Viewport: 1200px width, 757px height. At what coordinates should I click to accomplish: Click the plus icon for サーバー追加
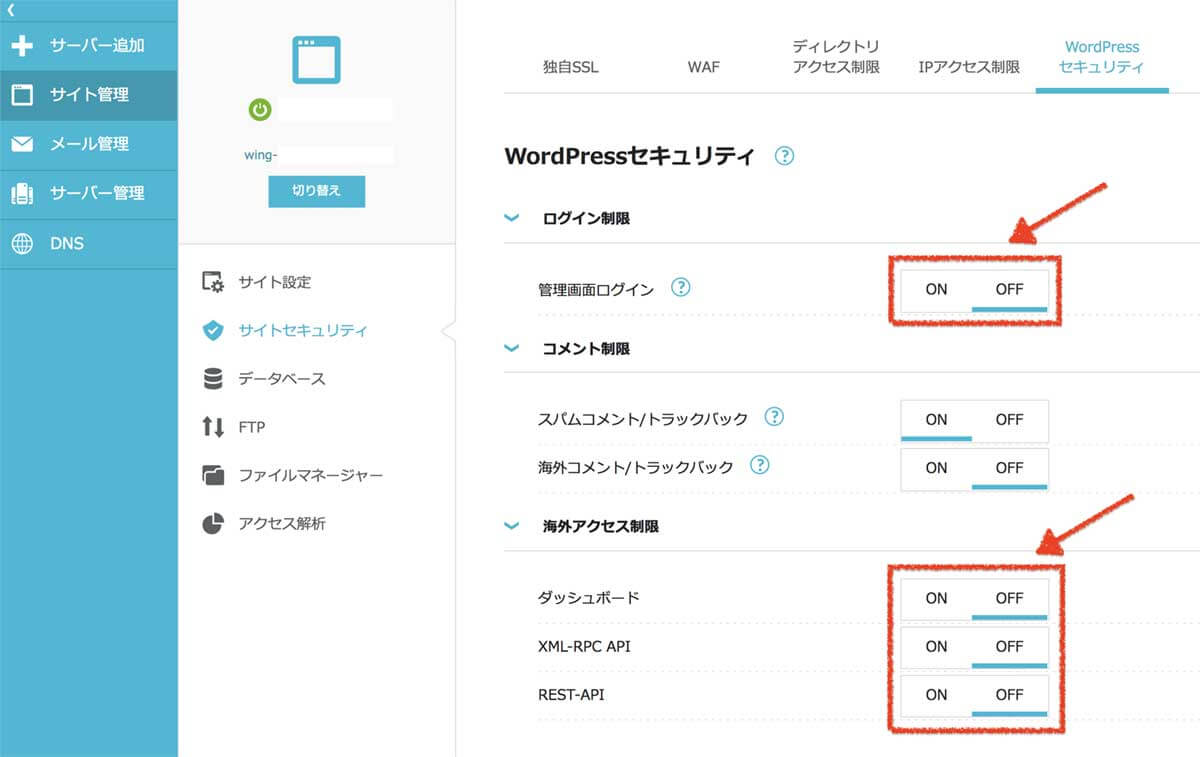(x=22, y=46)
